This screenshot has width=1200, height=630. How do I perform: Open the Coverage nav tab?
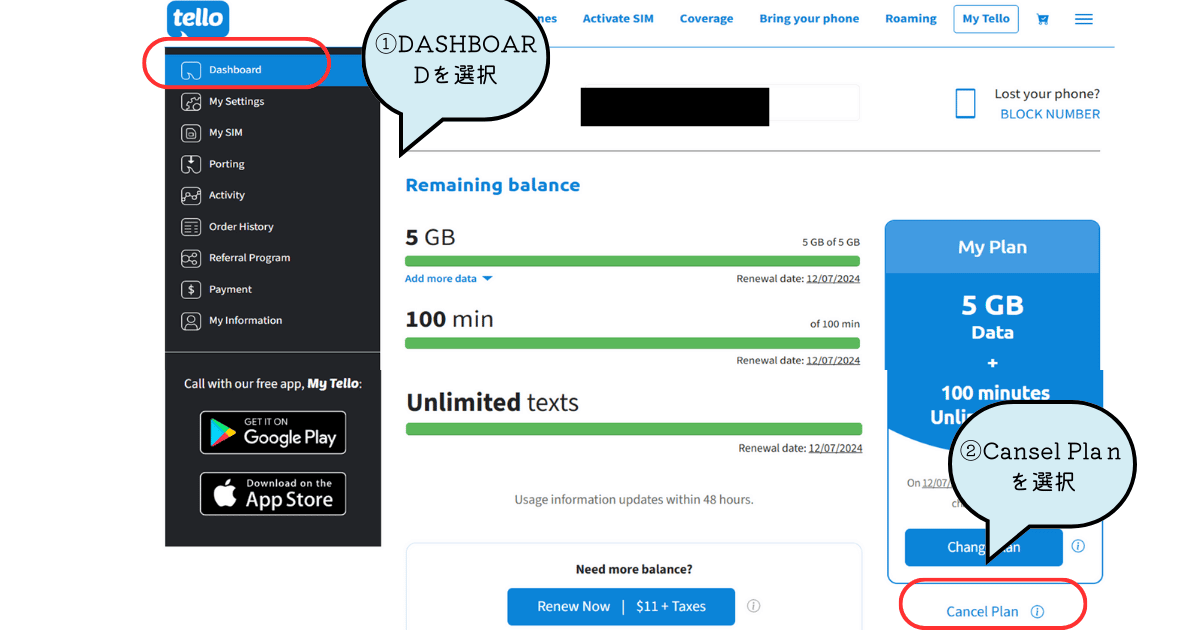706,19
